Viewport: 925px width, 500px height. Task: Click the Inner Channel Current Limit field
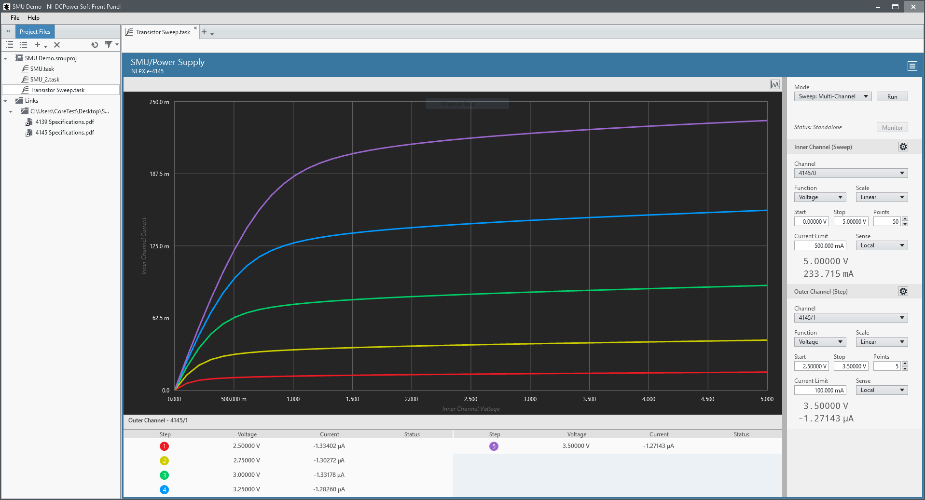tap(818, 245)
